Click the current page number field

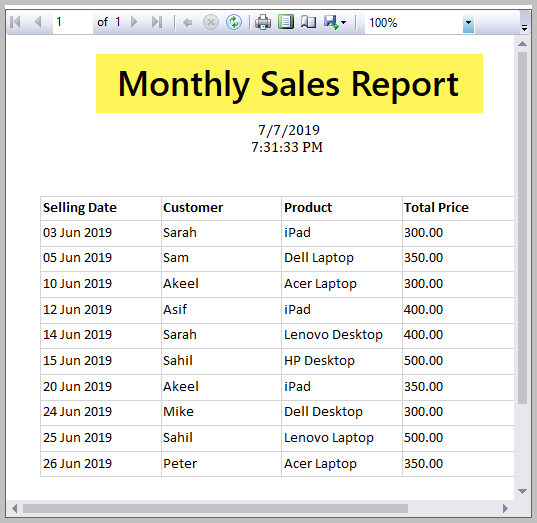73,23
